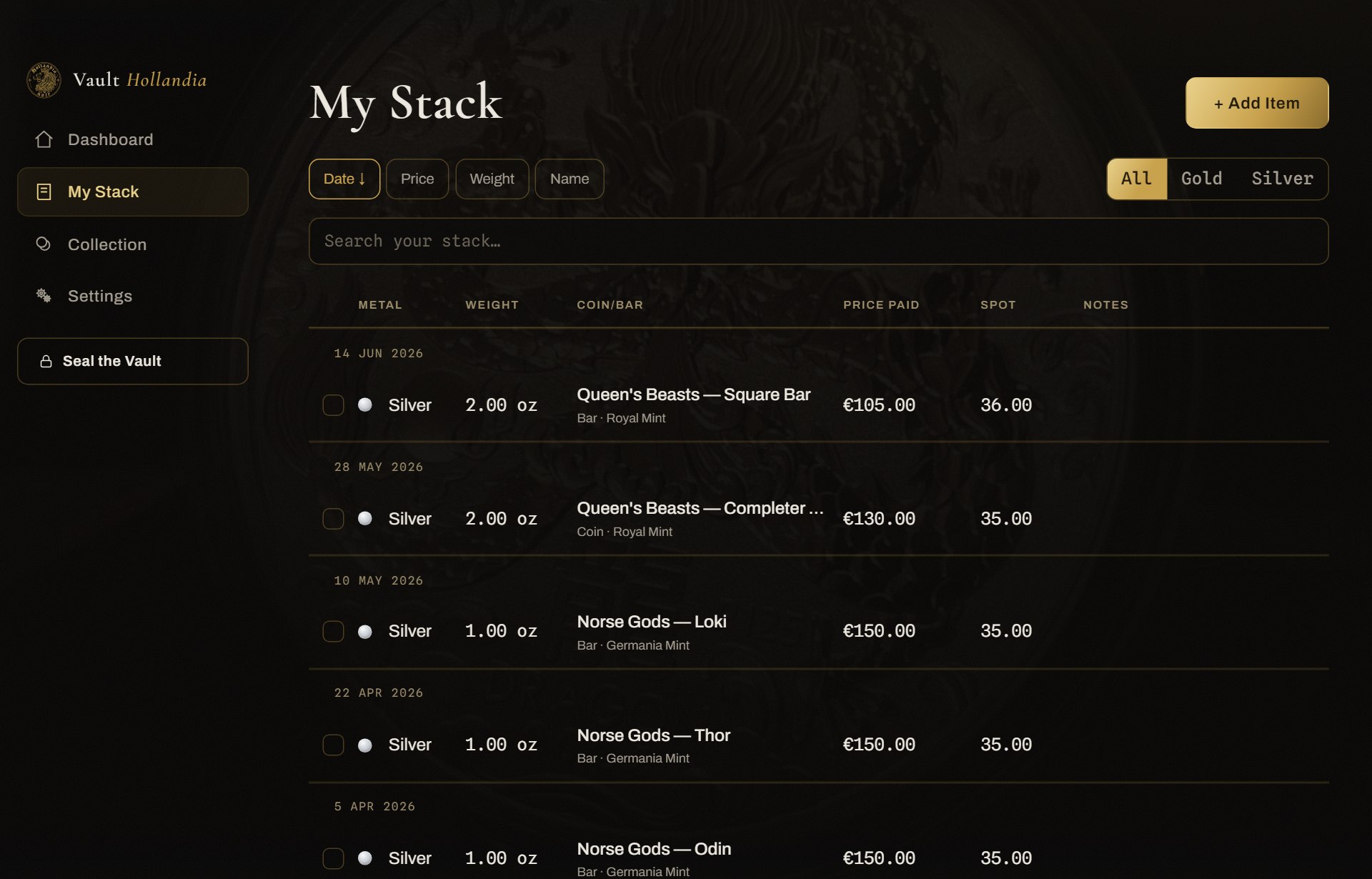Sort entries by Name

[x=570, y=179]
